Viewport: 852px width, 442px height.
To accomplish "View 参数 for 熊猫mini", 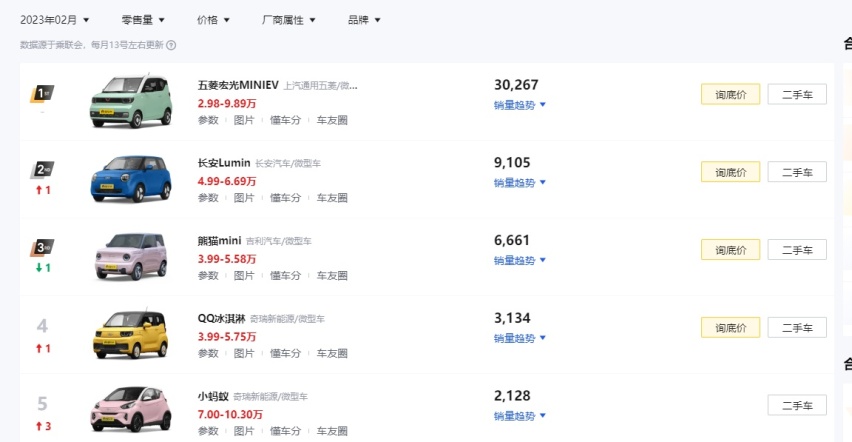I will [208, 276].
